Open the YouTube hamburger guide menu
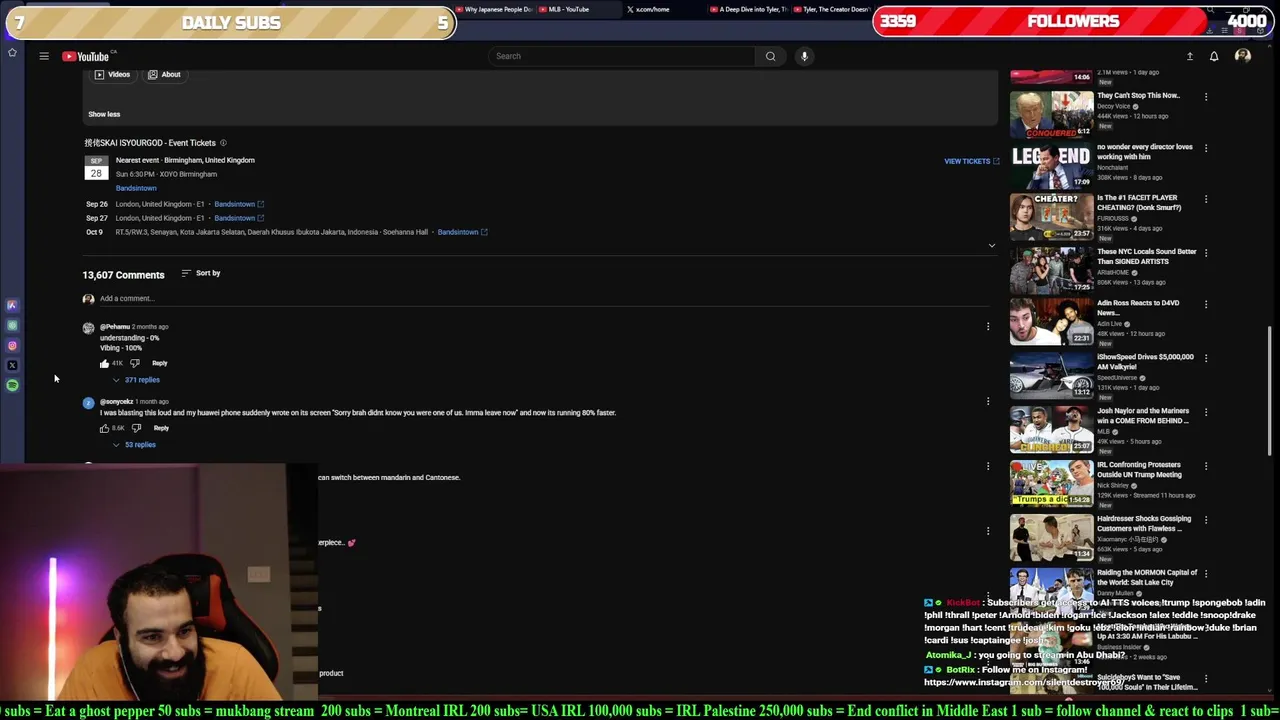The image size is (1280, 720). 44,56
